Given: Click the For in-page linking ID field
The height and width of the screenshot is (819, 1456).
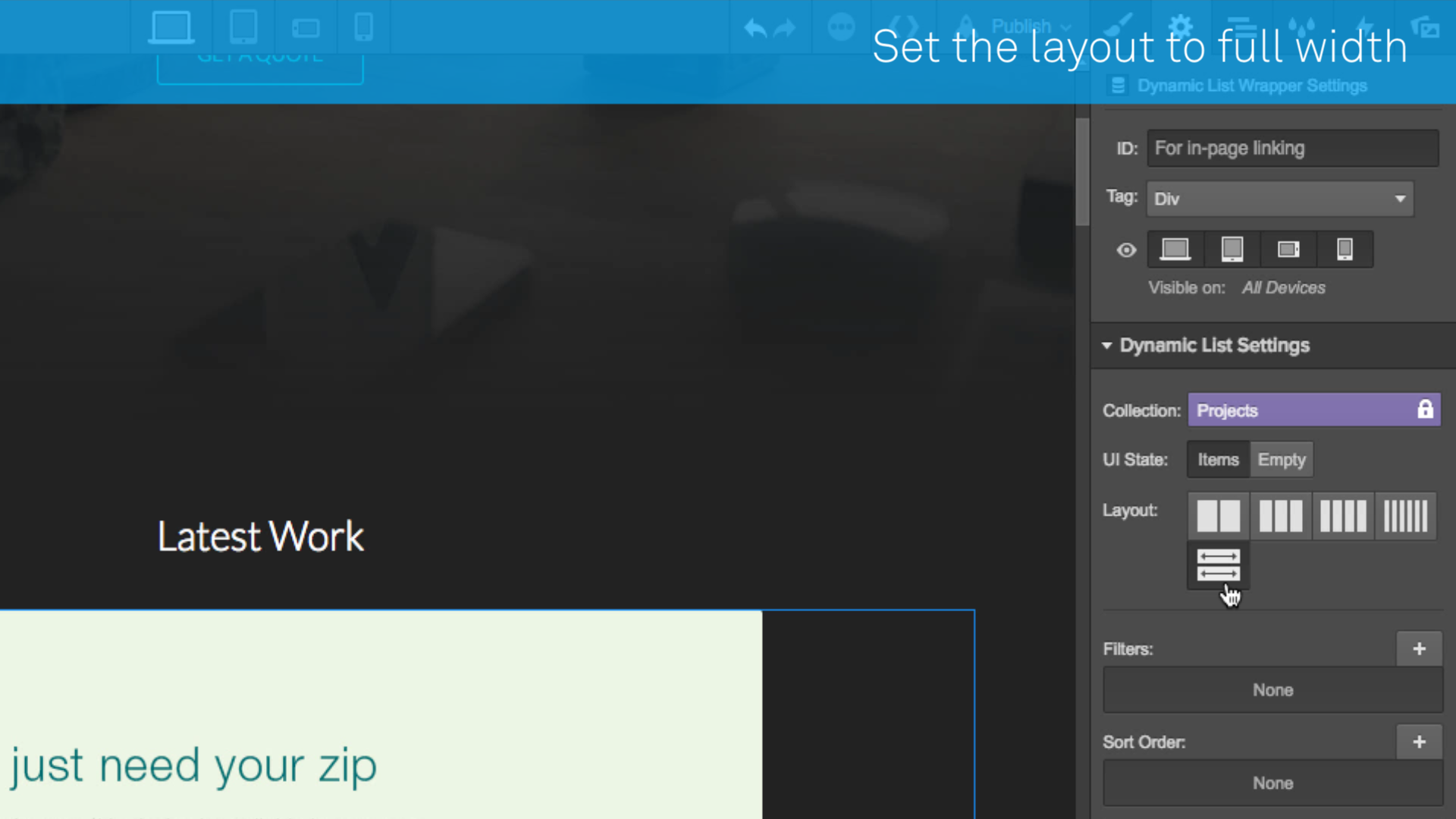Looking at the screenshot, I should click(x=1292, y=147).
